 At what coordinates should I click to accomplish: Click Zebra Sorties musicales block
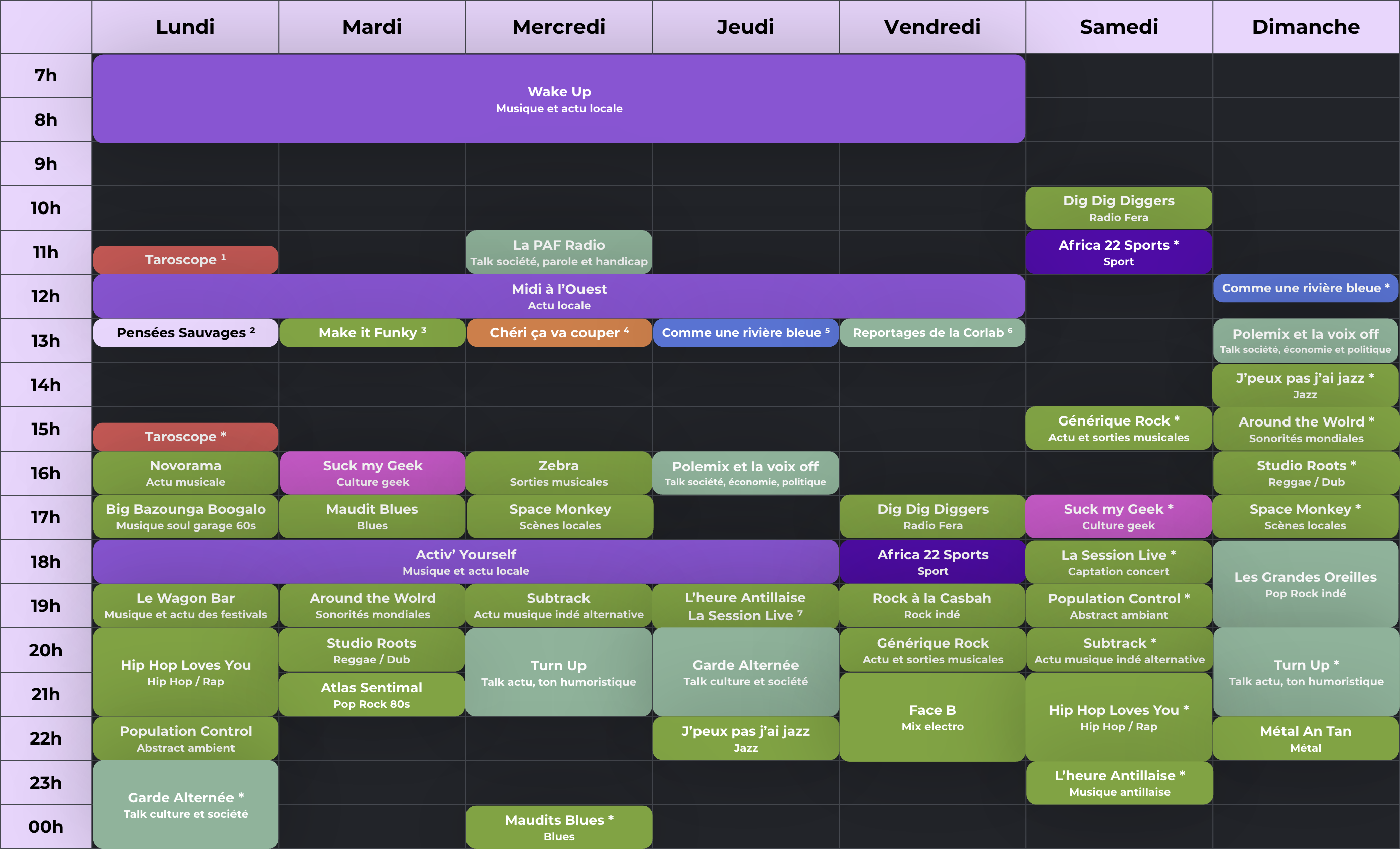tap(558, 473)
